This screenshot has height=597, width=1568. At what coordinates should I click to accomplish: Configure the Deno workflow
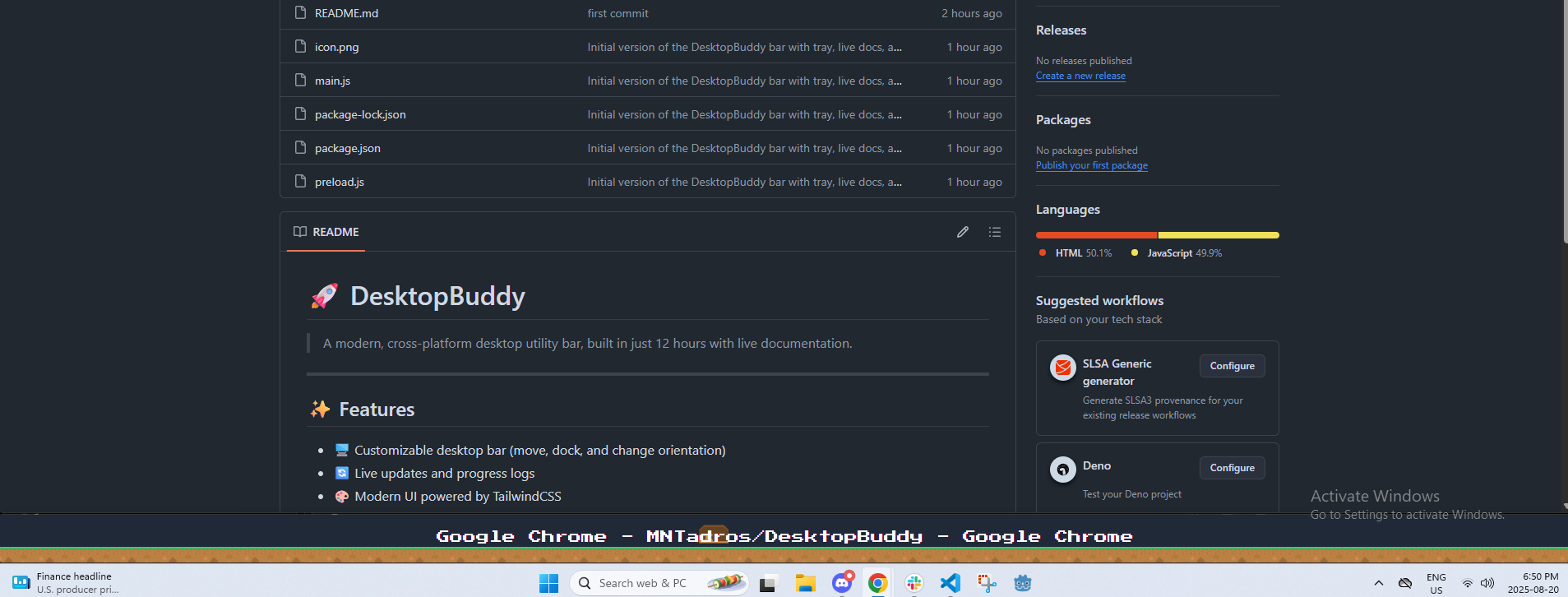pyautogui.click(x=1232, y=468)
